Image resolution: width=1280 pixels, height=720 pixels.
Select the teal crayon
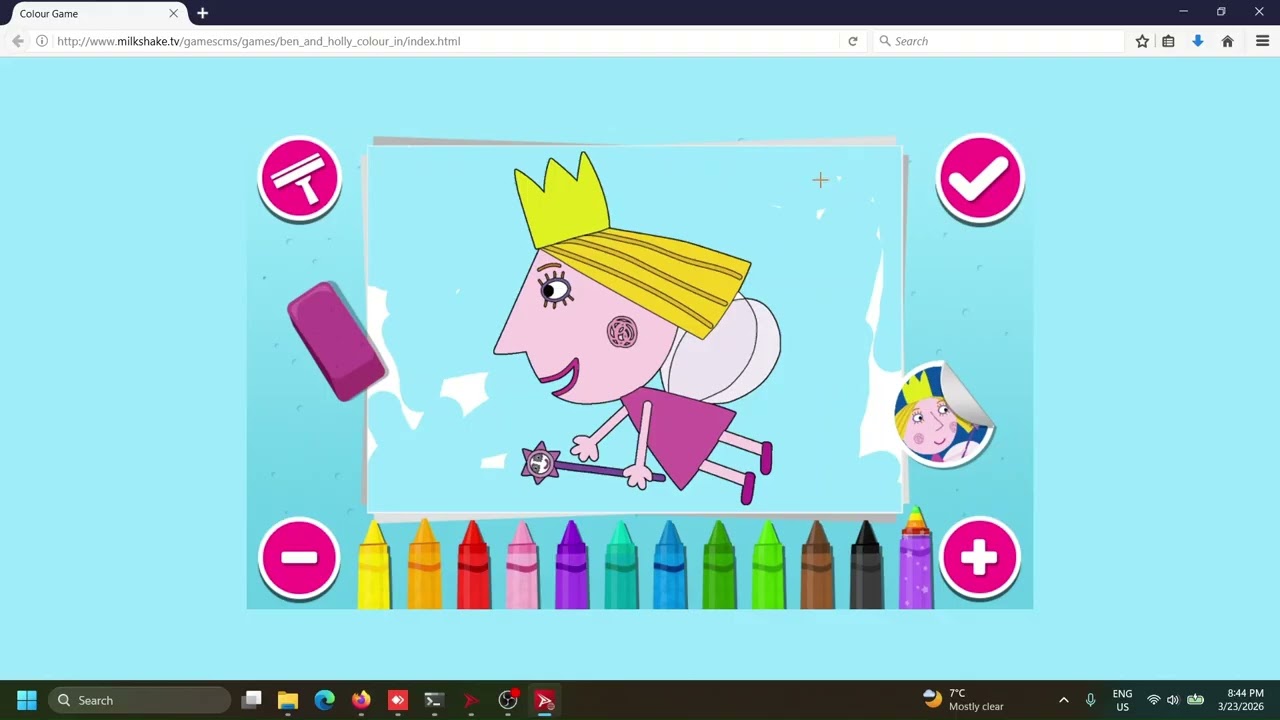point(620,565)
